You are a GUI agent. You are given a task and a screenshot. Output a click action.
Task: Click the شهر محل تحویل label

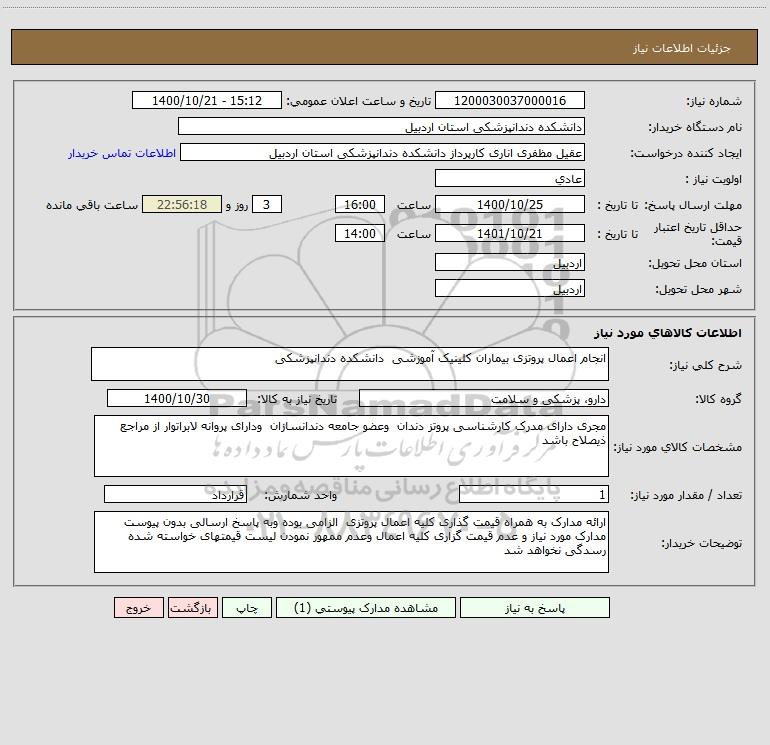point(699,290)
